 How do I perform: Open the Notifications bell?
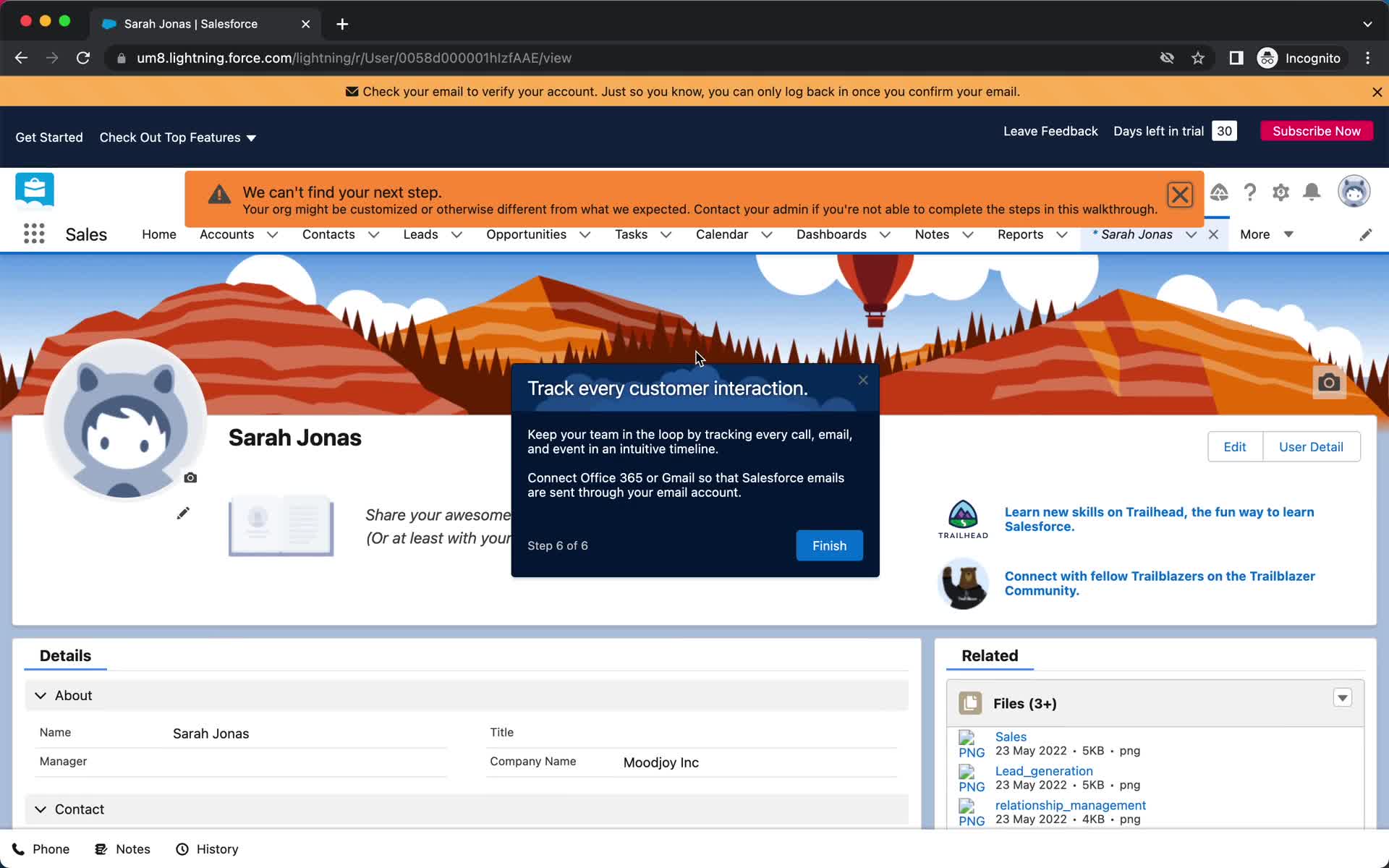coord(1312,192)
